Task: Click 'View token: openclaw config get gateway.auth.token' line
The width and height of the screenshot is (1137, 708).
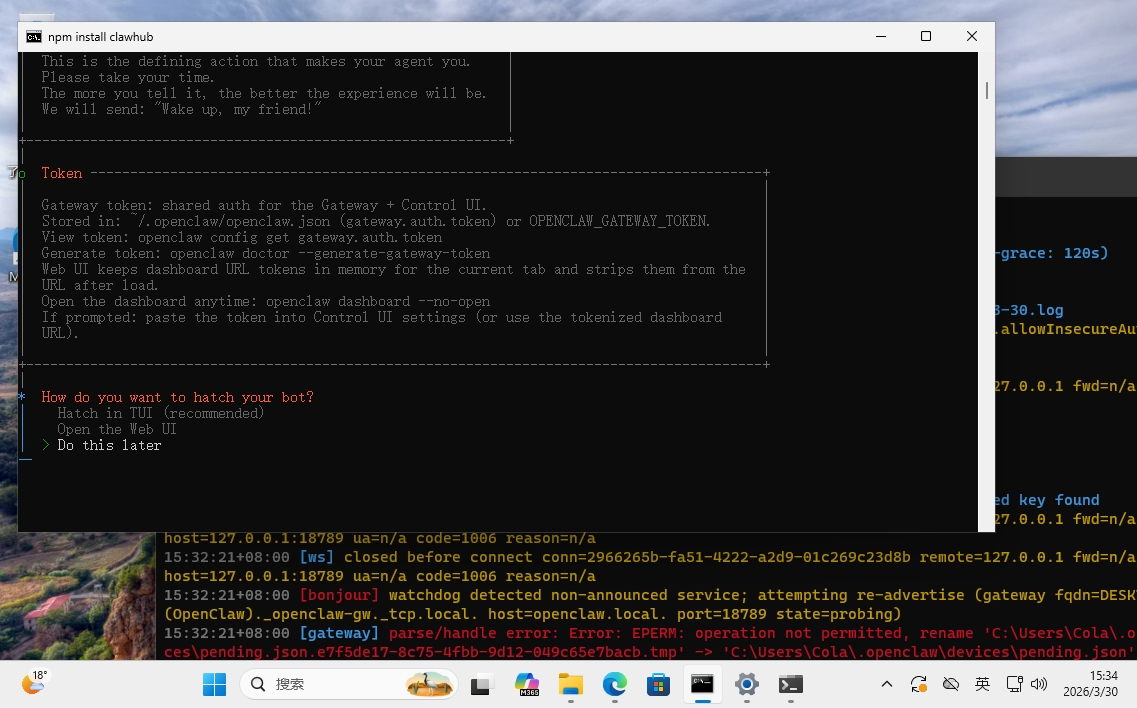Action: 241,237
